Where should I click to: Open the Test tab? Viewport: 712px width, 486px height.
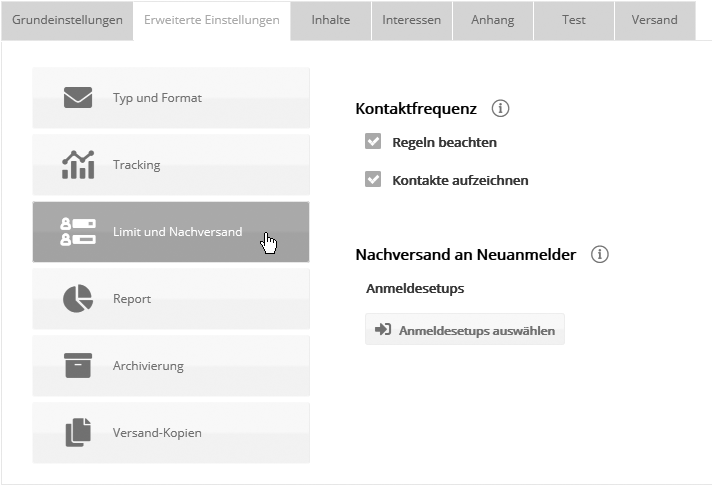(x=574, y=20)
